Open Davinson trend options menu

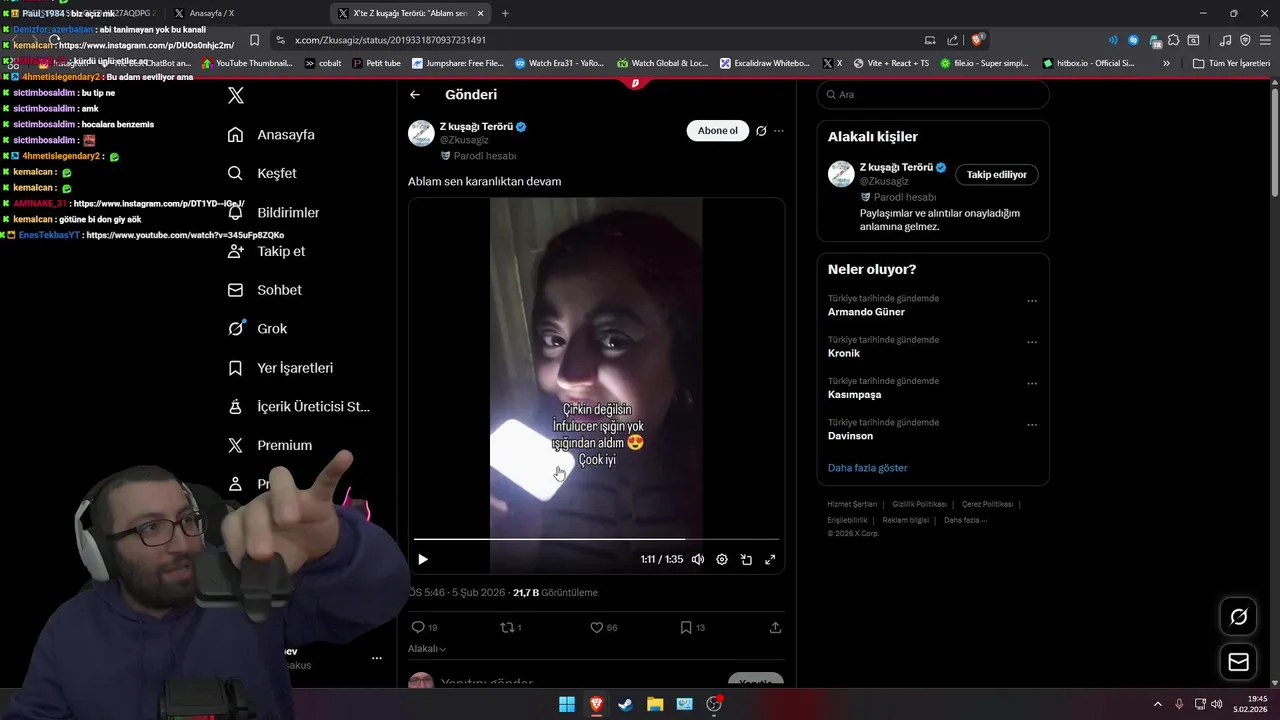[x=1032, y=425]
